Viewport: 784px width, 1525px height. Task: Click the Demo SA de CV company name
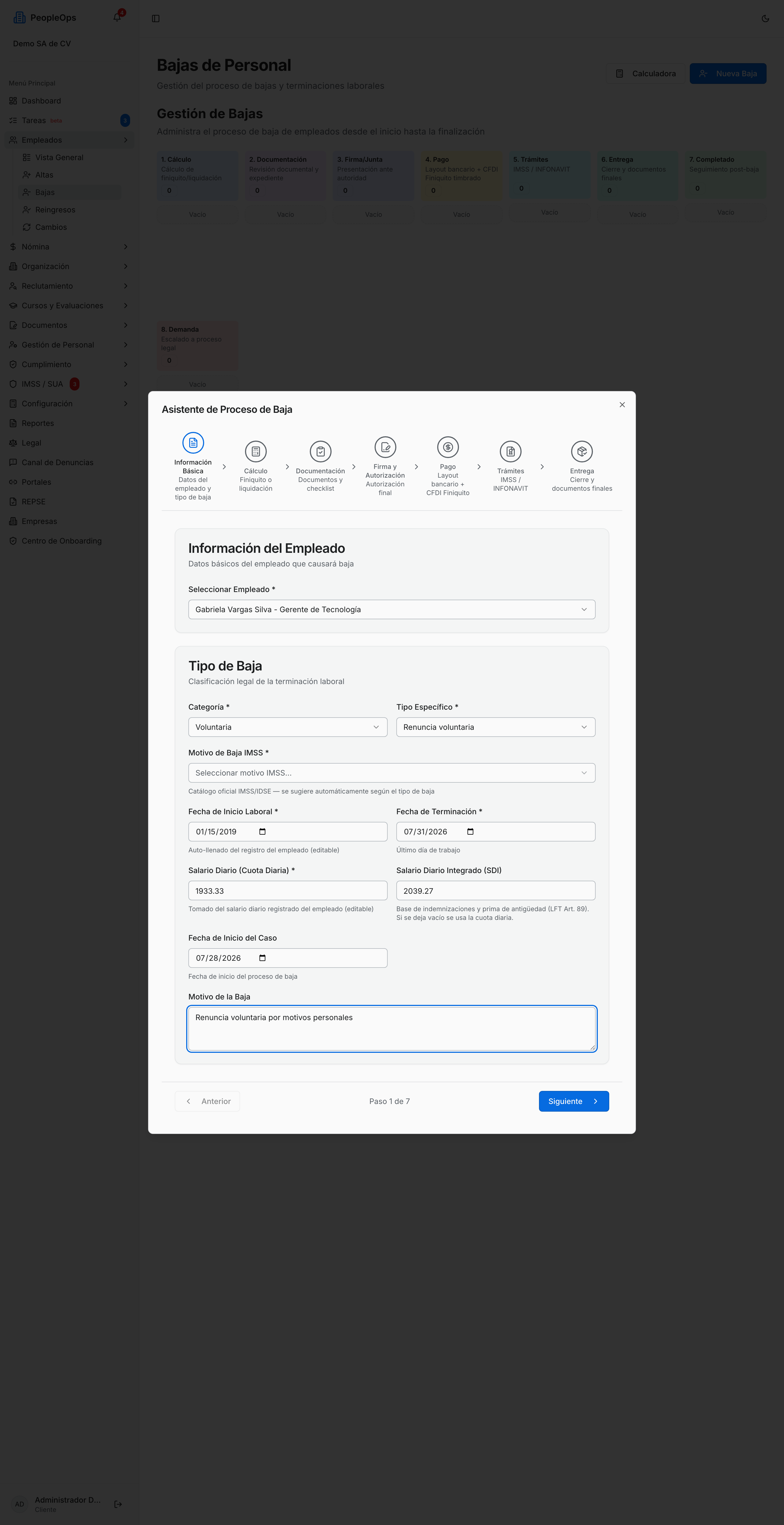click(x=42, y=43)
